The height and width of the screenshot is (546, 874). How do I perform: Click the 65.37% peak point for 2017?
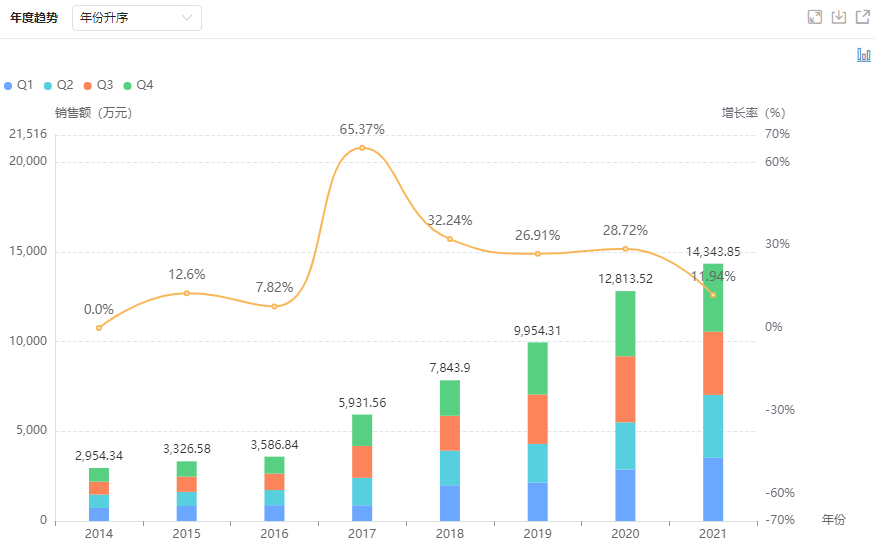[362, 148]
